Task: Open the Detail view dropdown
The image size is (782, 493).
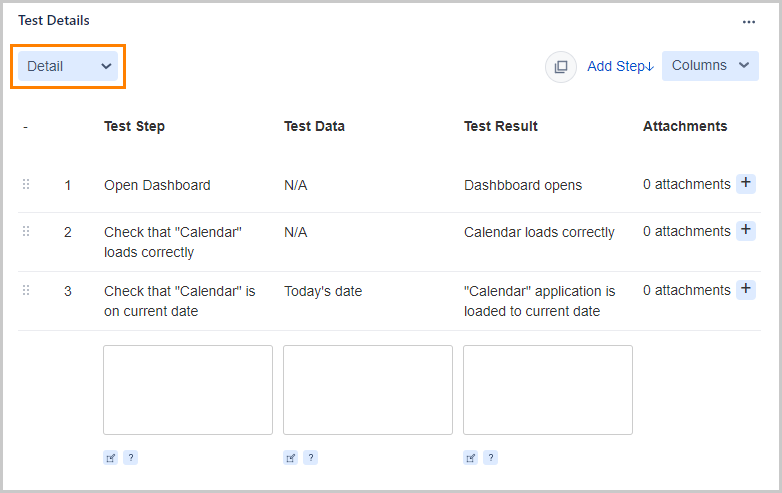Action: 68,66
